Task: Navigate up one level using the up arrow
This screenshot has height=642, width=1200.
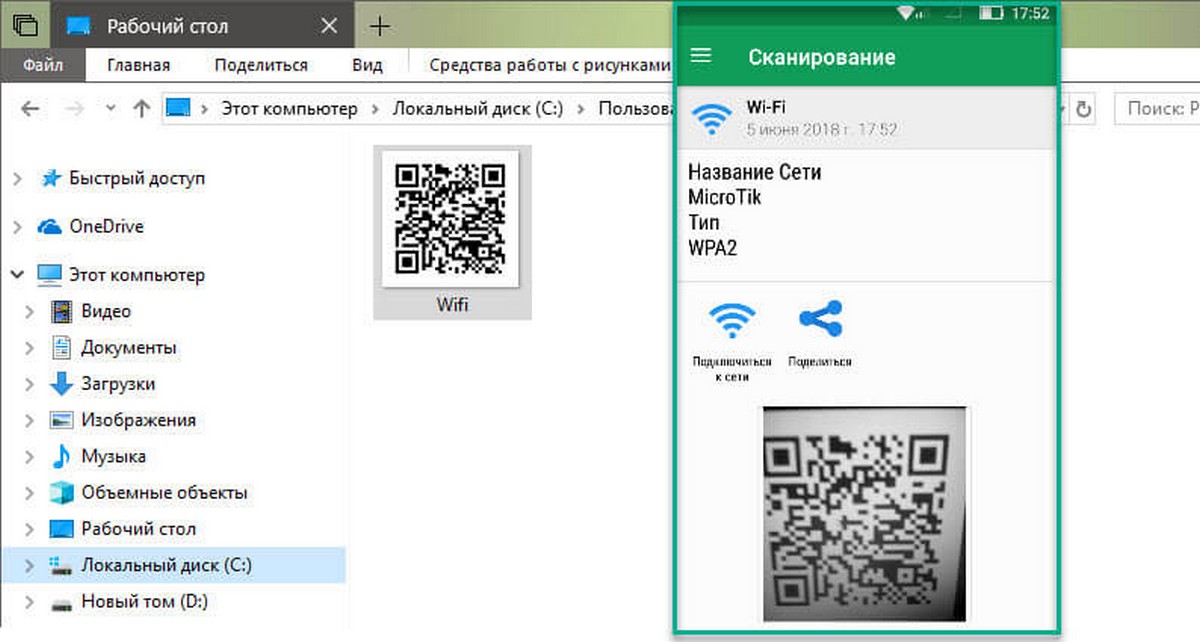Action: click(142, 108)
